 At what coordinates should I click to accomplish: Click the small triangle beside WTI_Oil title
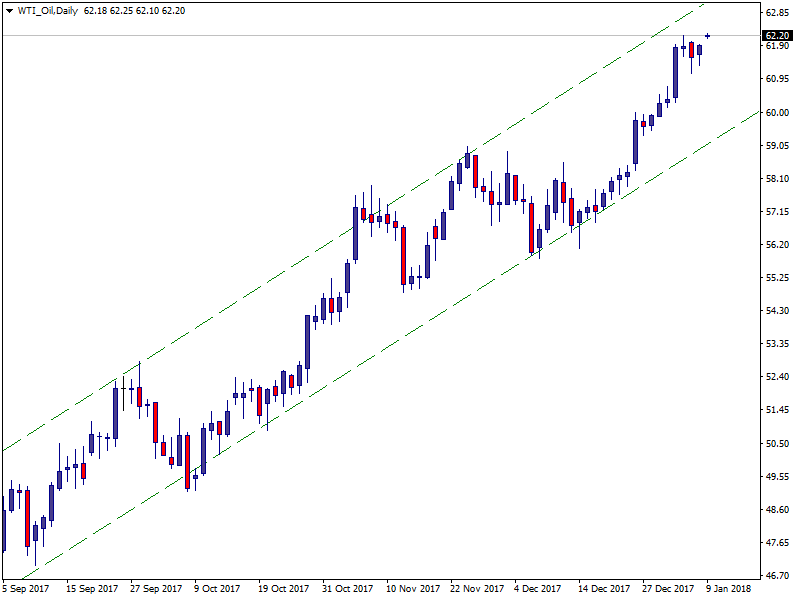click(7, 10)
